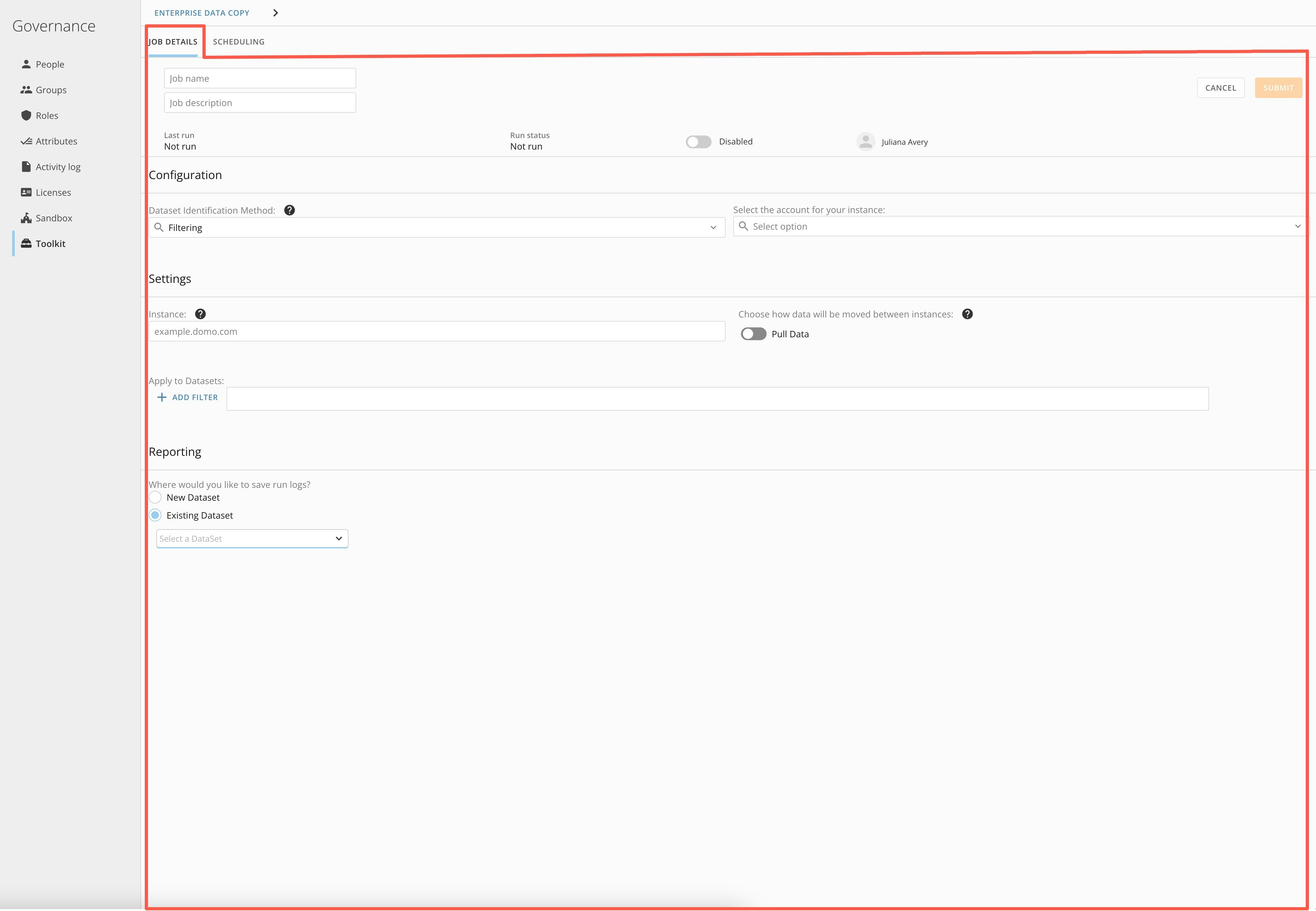Go back via Enterprise Data Copy breadcrumb
Screen dimensions: 1316x911
(202, 12)
